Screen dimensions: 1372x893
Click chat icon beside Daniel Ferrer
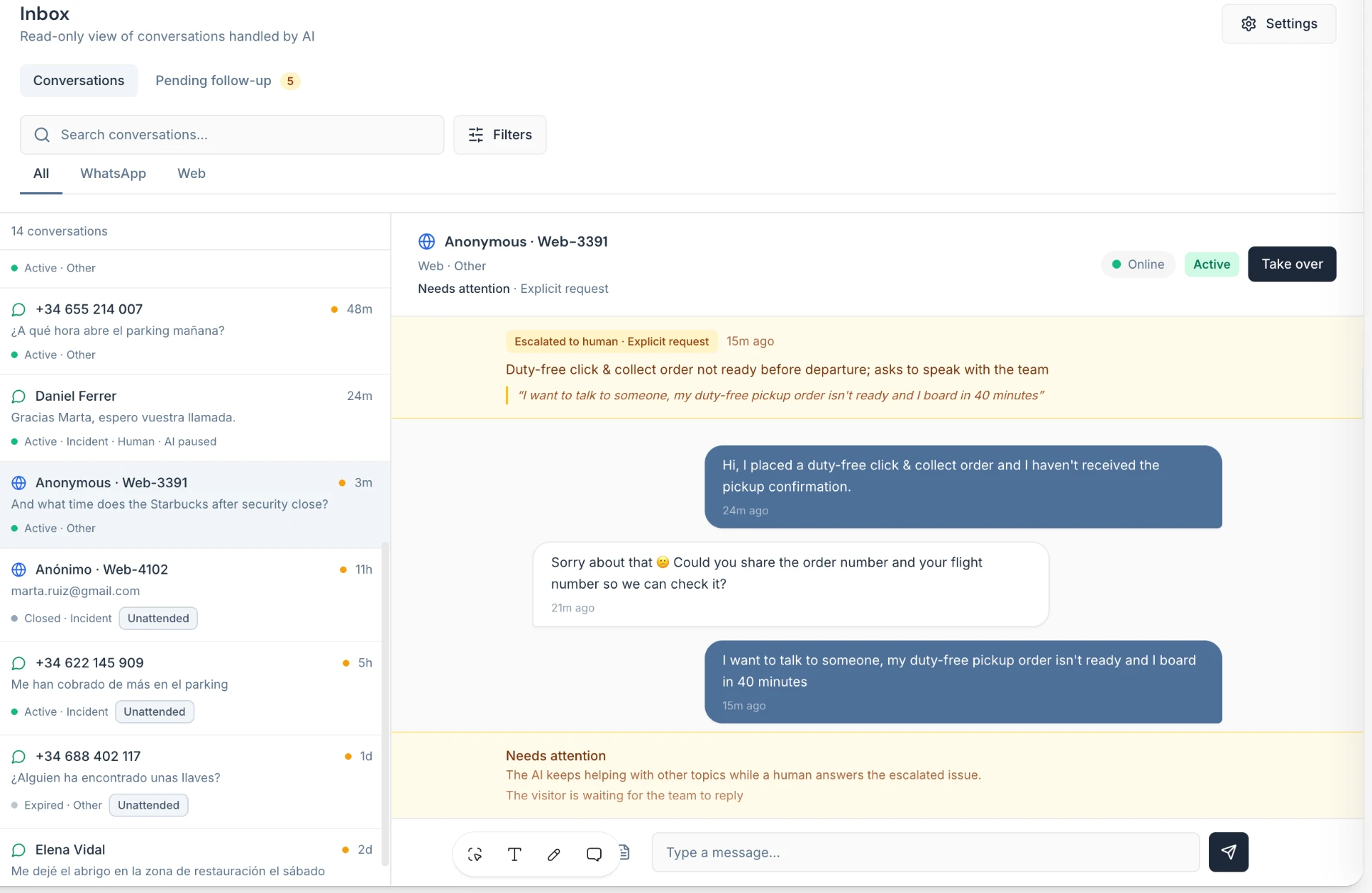click(x=19, y=396)
